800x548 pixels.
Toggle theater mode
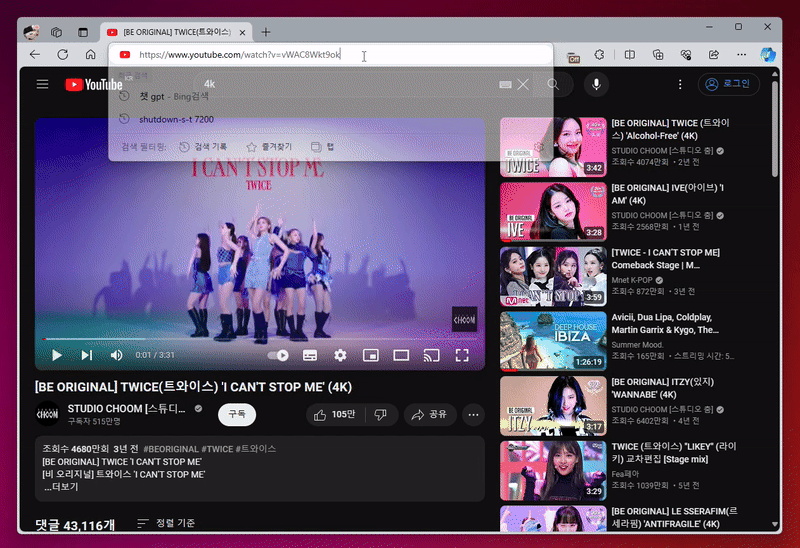401,355
